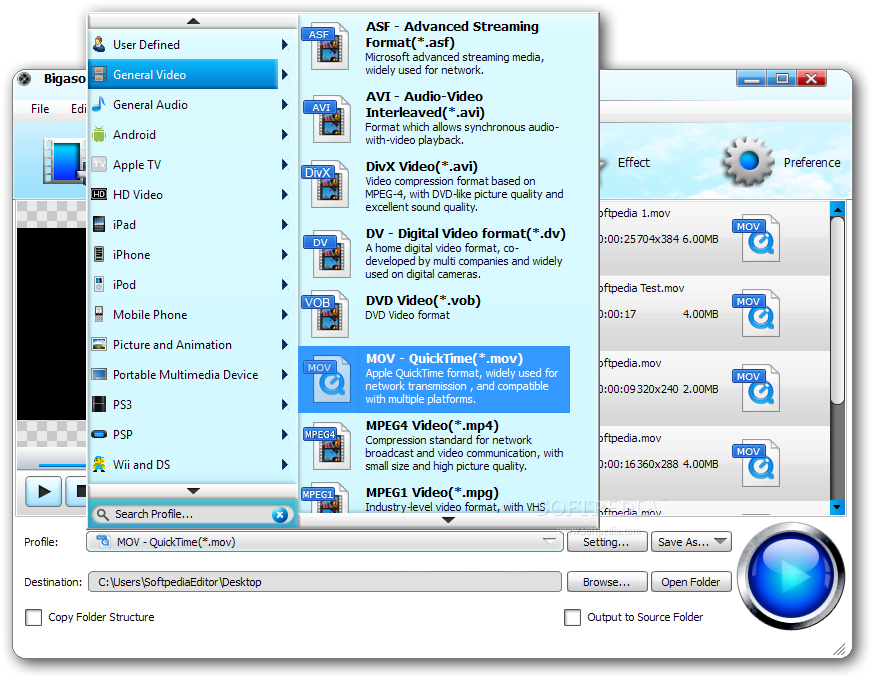Click file list scroll up arrow
Viewport: 873px width, 679px height.
pyautogui.click(x=837, y=209)
